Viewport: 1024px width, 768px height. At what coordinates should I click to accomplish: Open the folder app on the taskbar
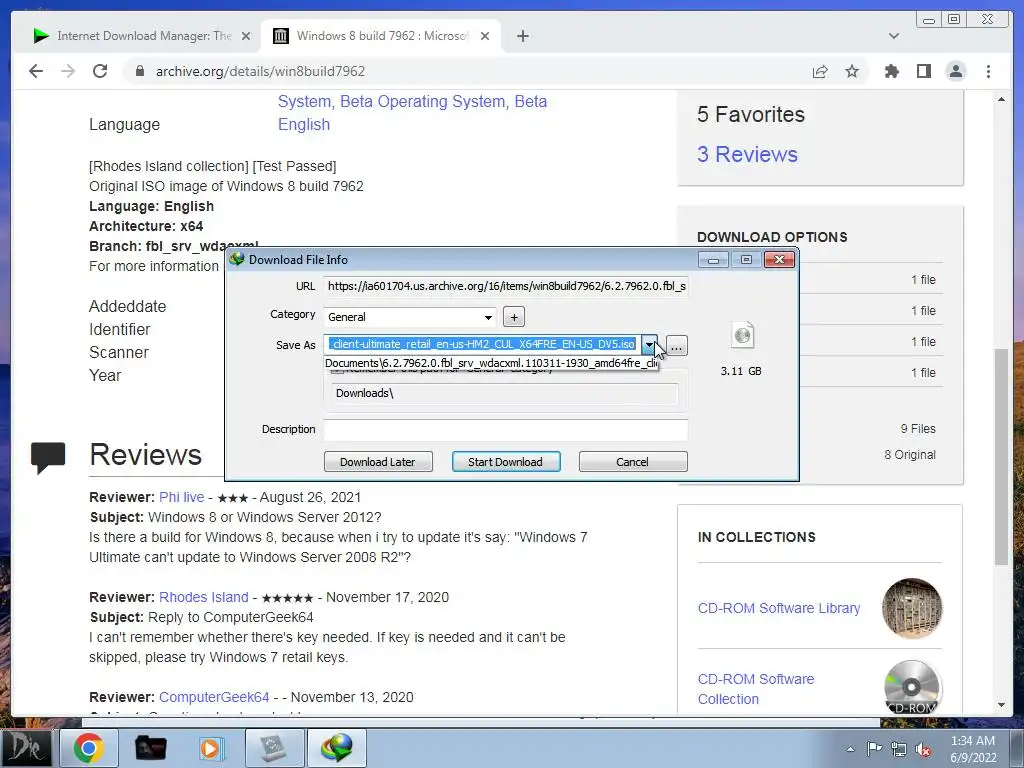[150, 748]
